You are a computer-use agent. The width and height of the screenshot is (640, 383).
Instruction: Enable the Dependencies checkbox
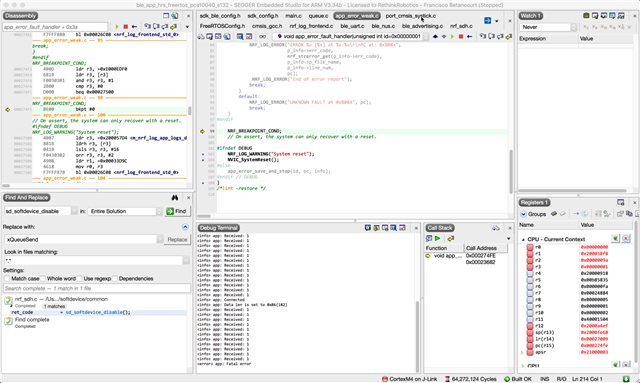pos(115,278)
